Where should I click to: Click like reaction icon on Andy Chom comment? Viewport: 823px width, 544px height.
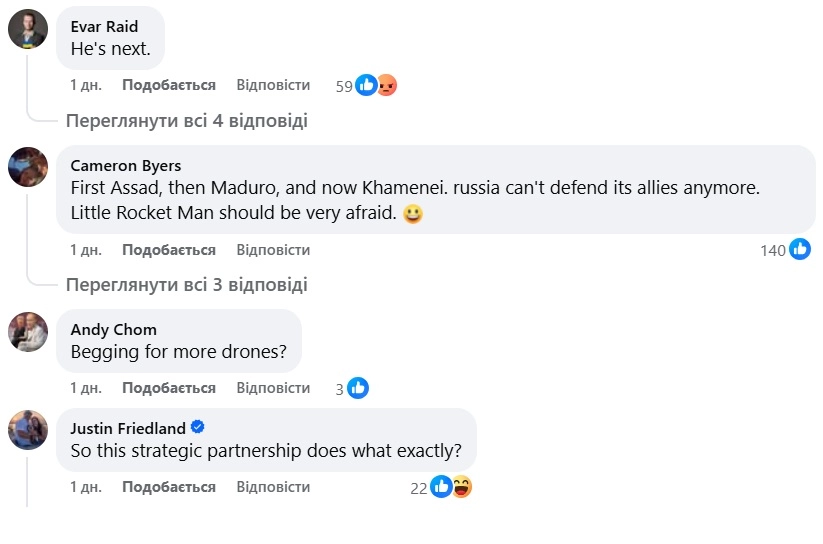pos(357,388)
